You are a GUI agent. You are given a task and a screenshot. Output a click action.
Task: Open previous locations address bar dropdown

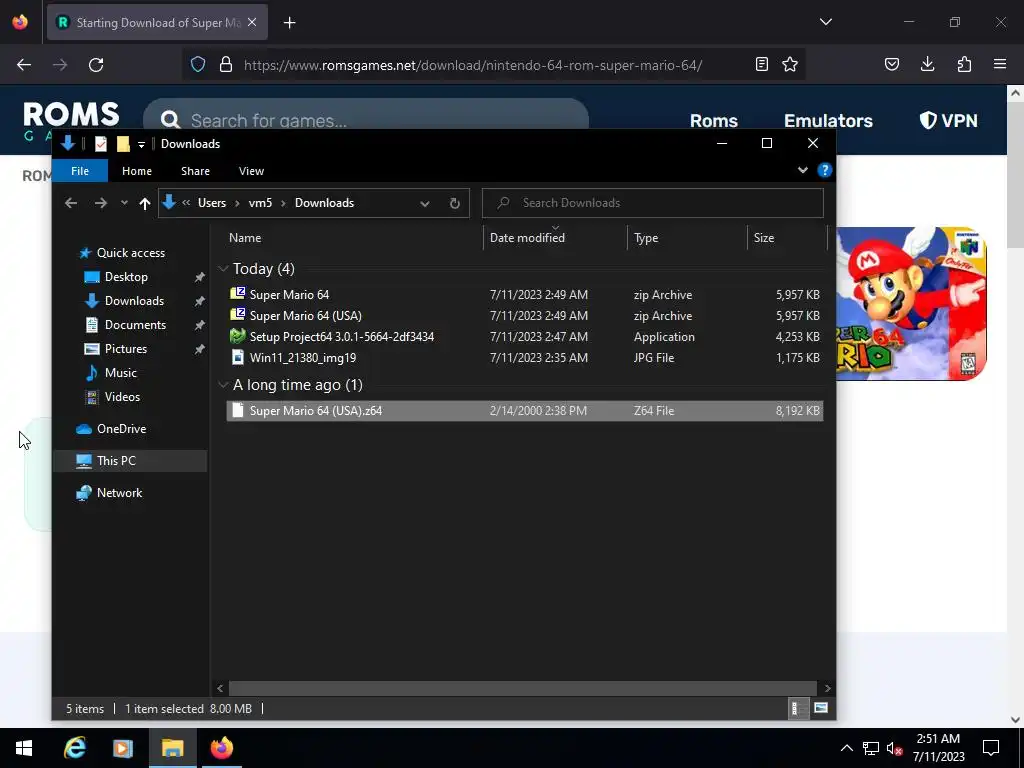(424, 204)
